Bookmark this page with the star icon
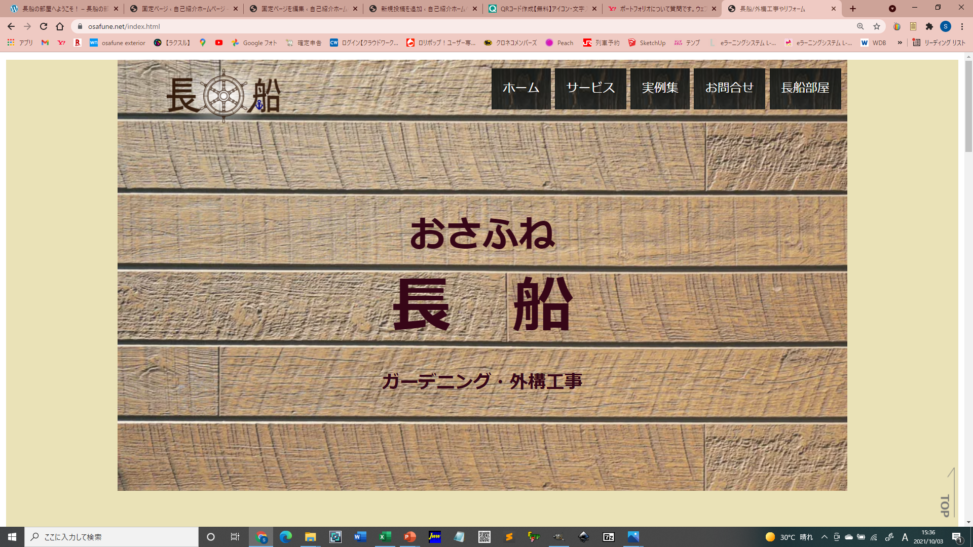 [x=877, y=27]
